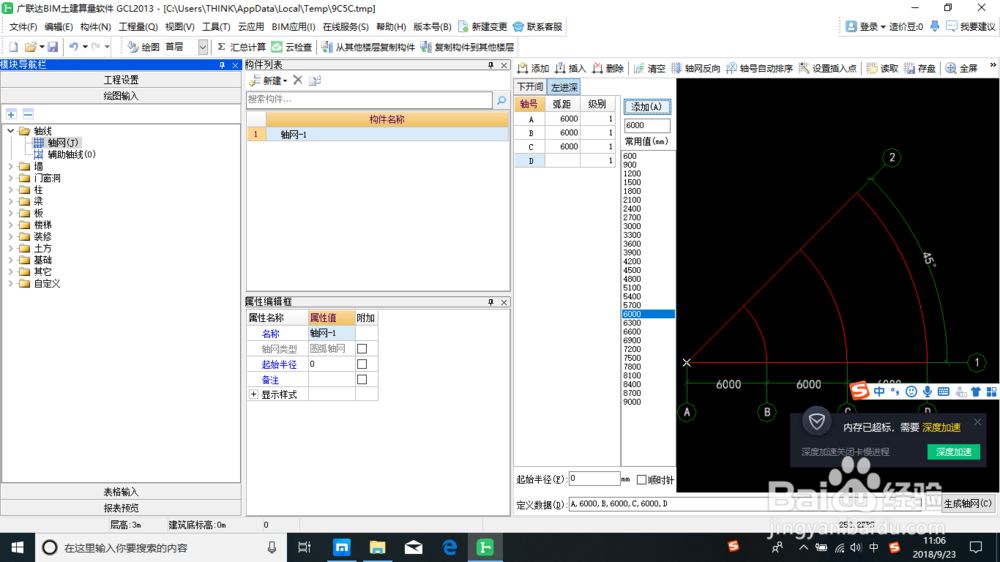The width and height of the screenshot is (1000, 562).
Task: Switch to 全屏 full screen view
Action: click(x=962, y=68)
